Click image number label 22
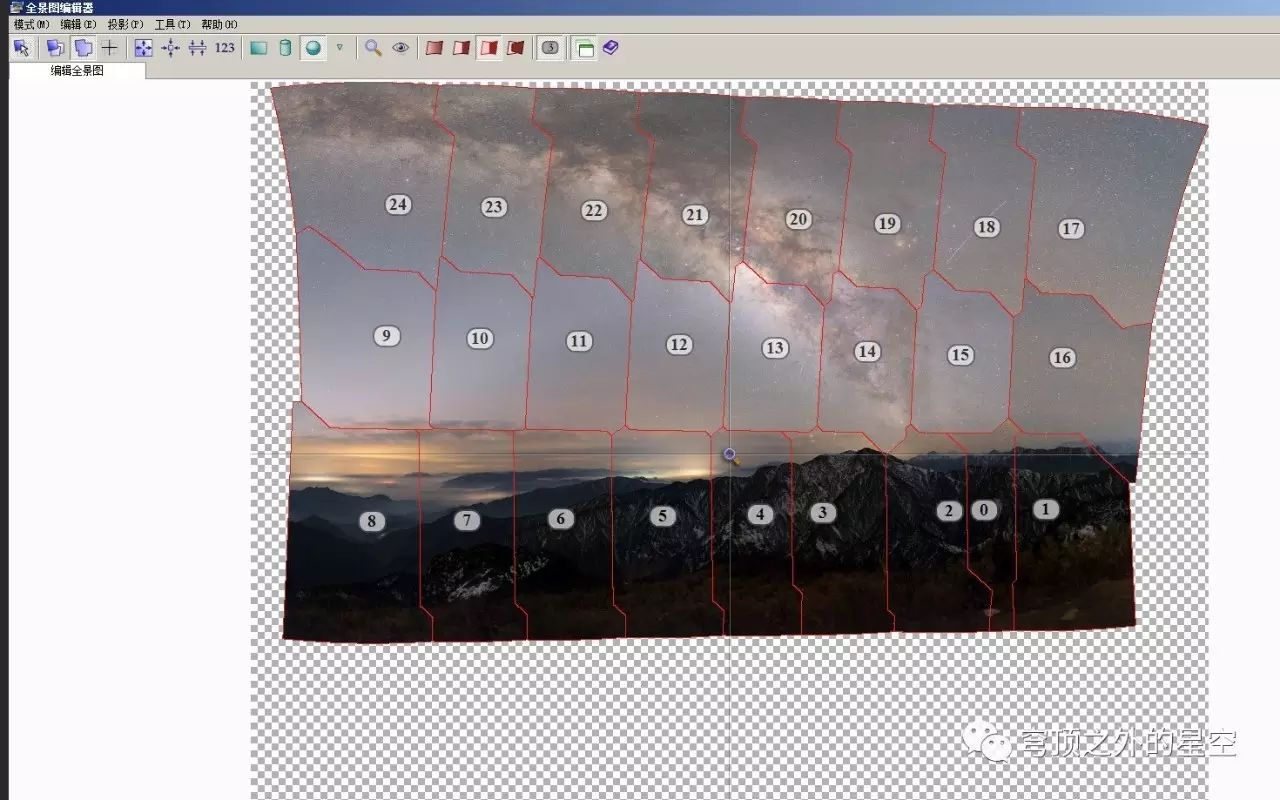Image resolution: width=1280 pixels, height=800 pixels. point(594,211)
